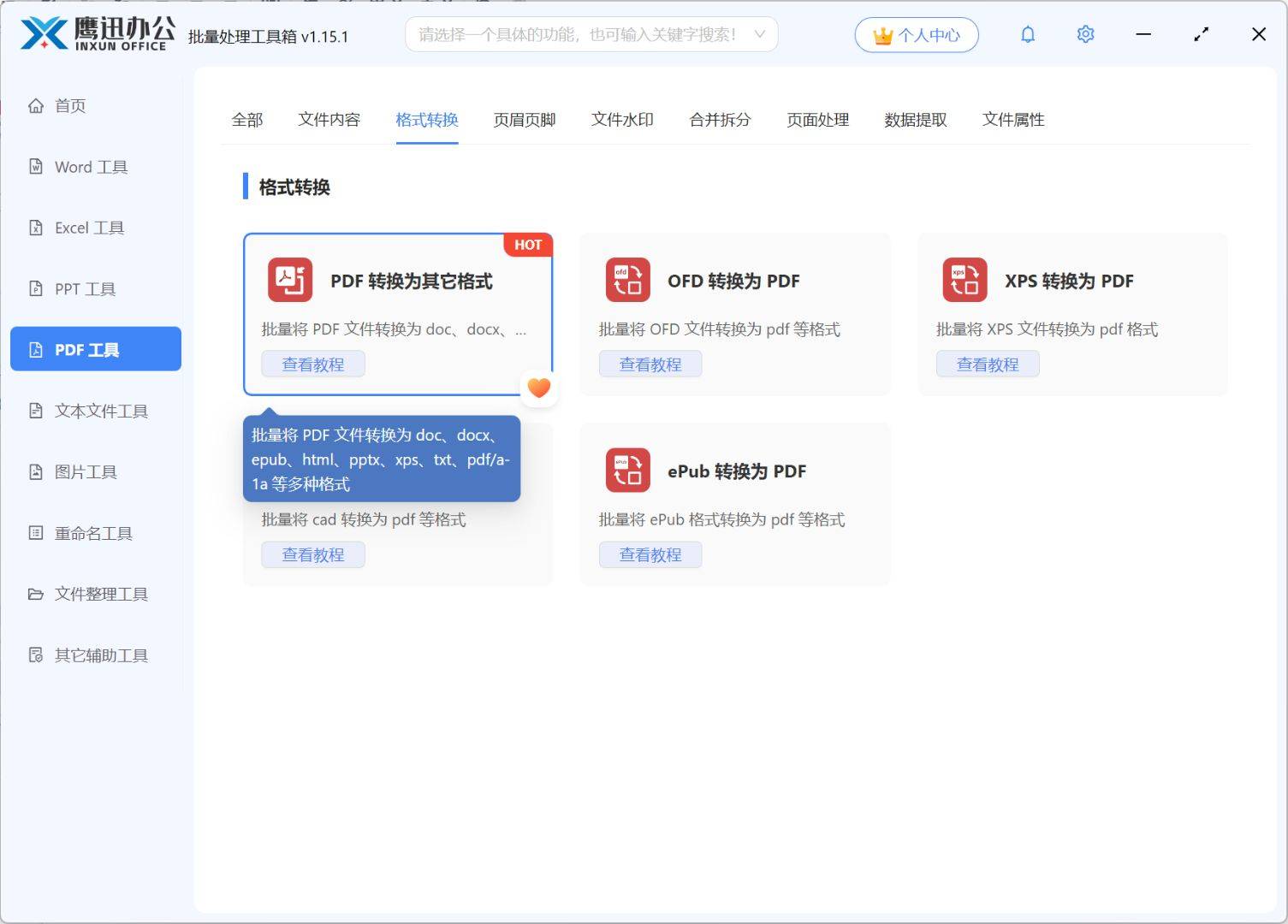Select the 合并拆分 tab
1288x924 pixels.
point(720,120)
